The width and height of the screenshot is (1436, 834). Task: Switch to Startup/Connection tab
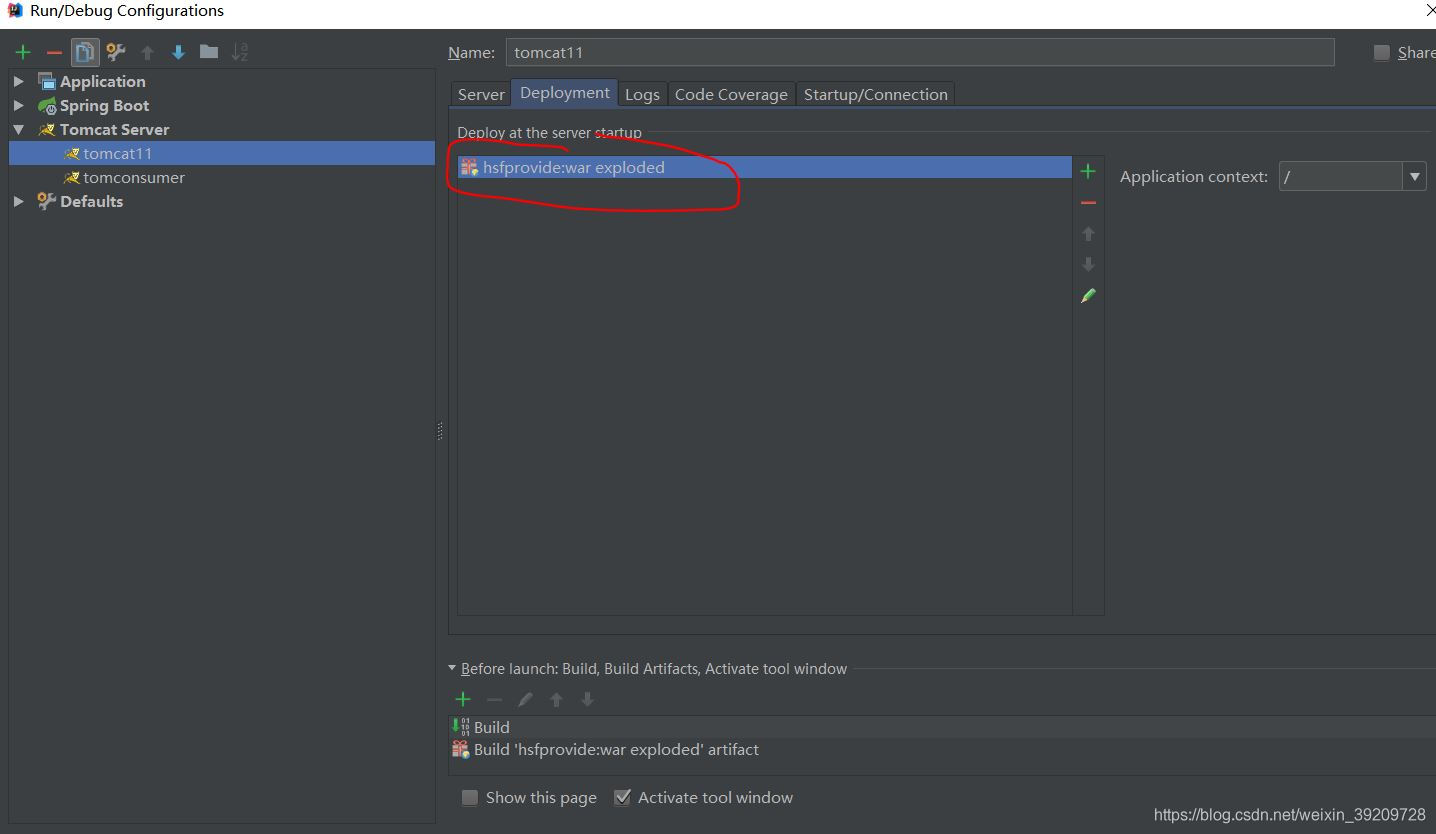[x=876, y=94]
